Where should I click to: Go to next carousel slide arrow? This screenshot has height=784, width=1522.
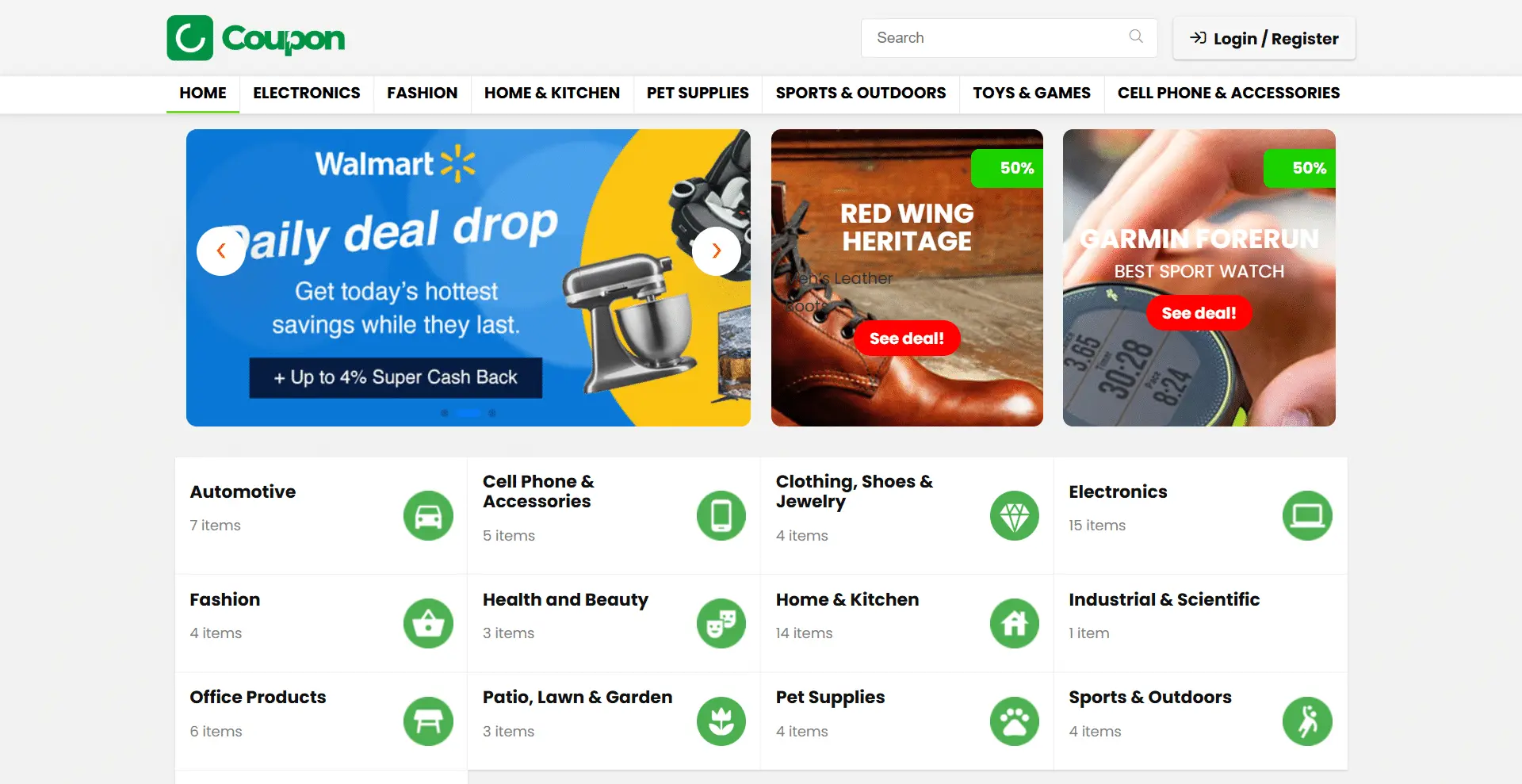717,251
